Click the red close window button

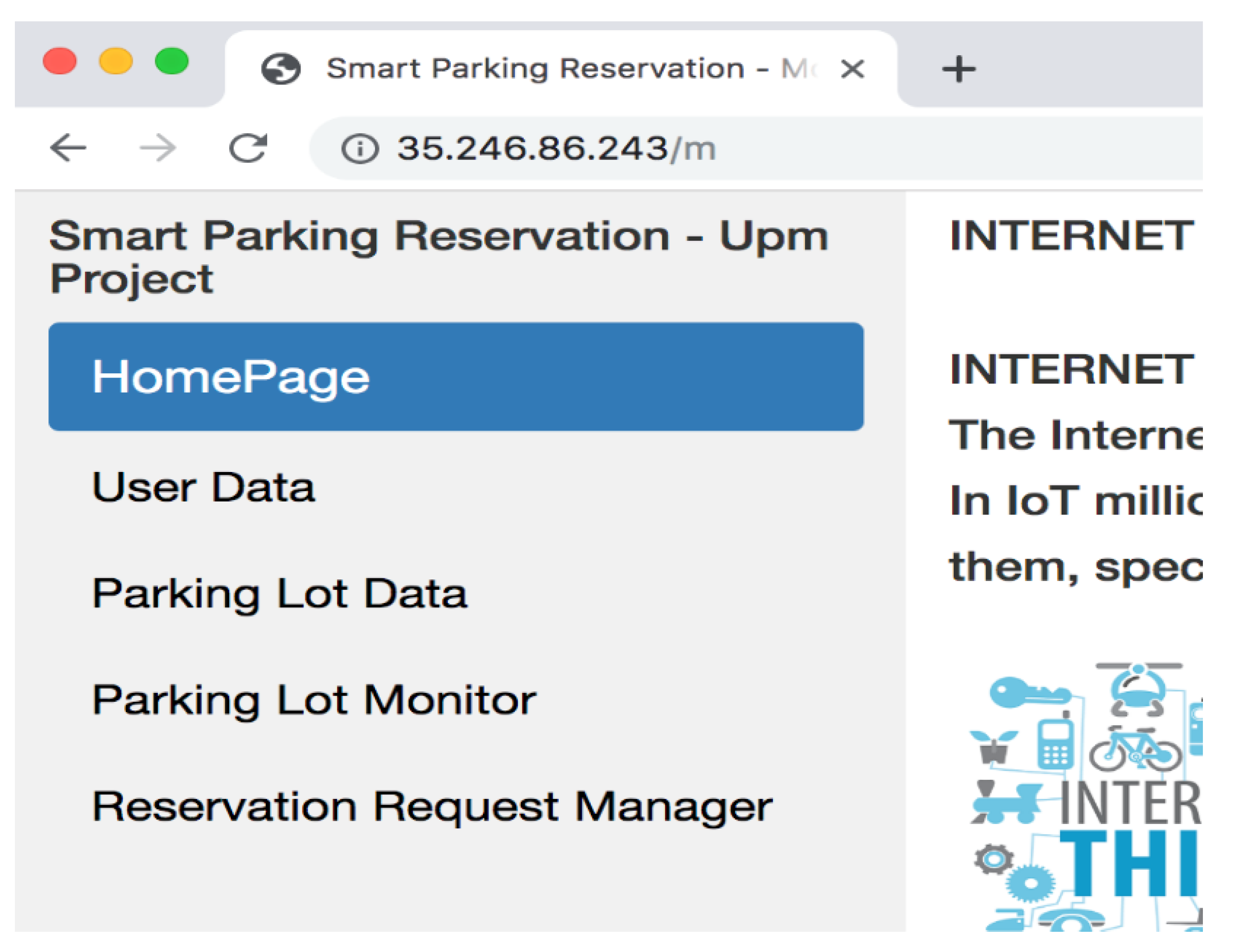59,61
